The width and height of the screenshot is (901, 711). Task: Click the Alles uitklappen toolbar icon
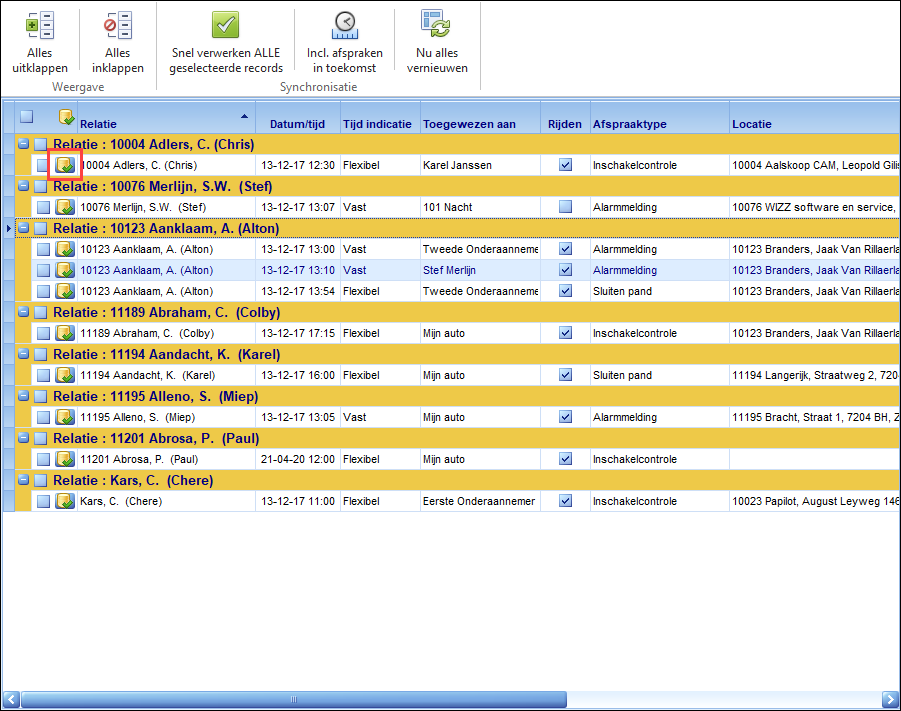(40, 25)
